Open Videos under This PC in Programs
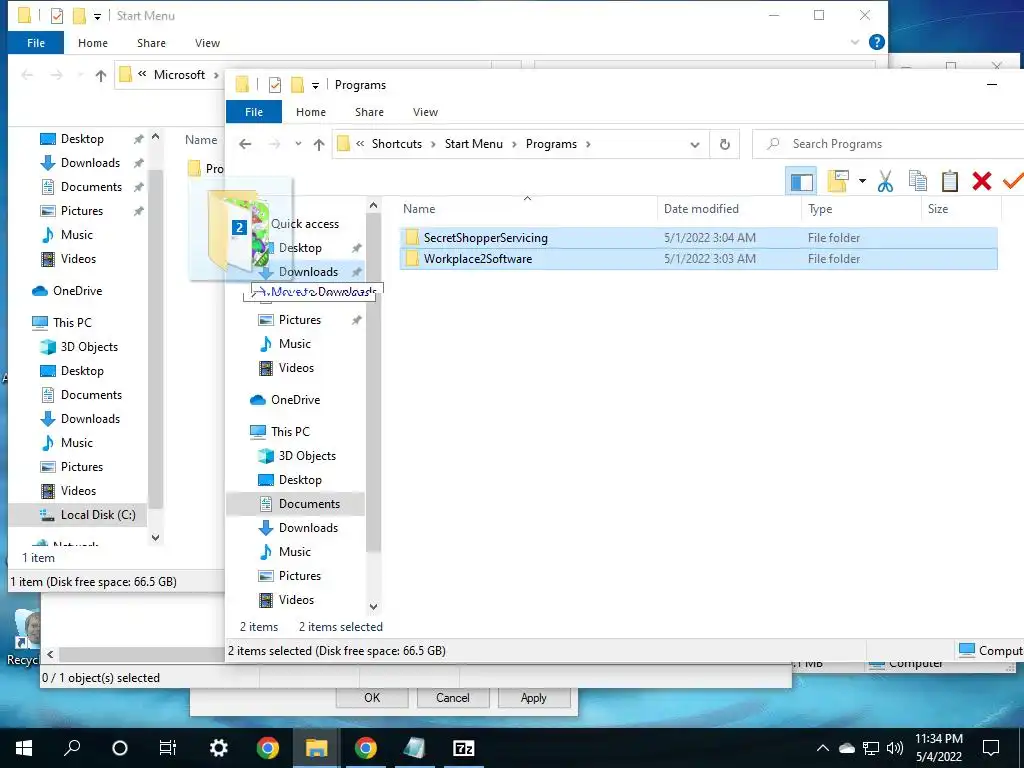The image size is (1024, 768). 296,600
